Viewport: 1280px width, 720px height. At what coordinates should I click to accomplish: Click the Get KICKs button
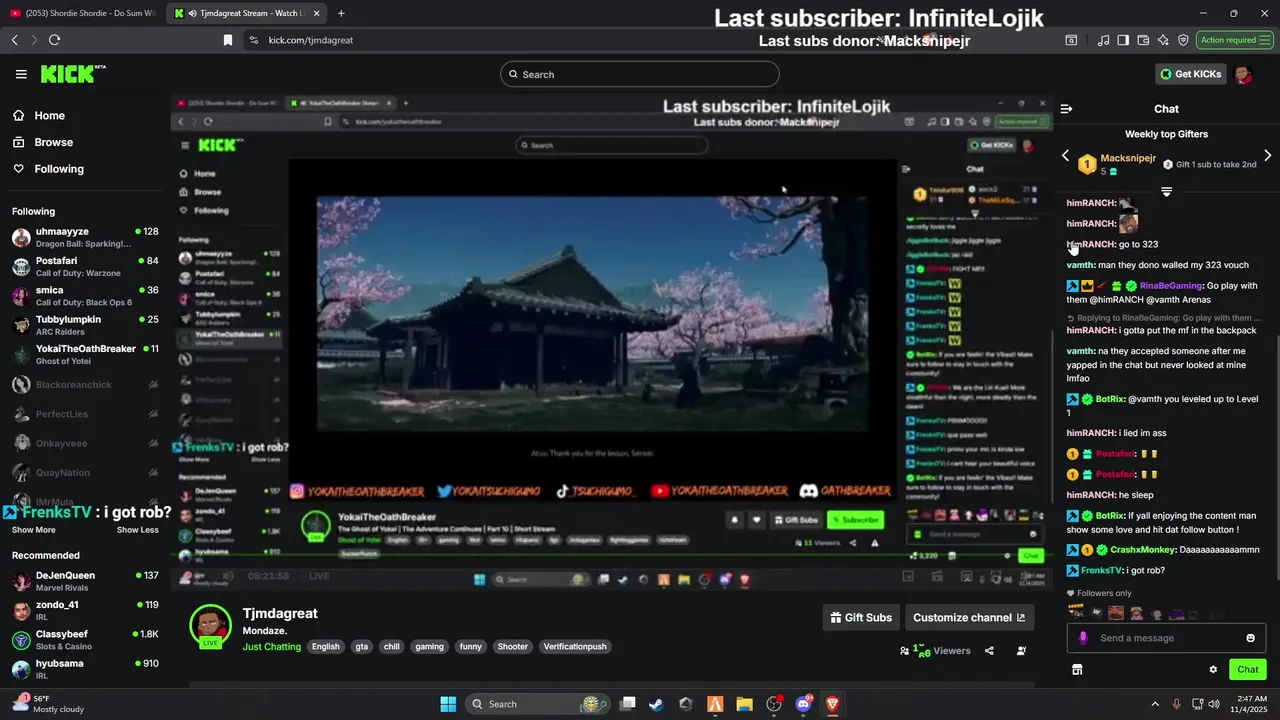tap(1191, 74)
